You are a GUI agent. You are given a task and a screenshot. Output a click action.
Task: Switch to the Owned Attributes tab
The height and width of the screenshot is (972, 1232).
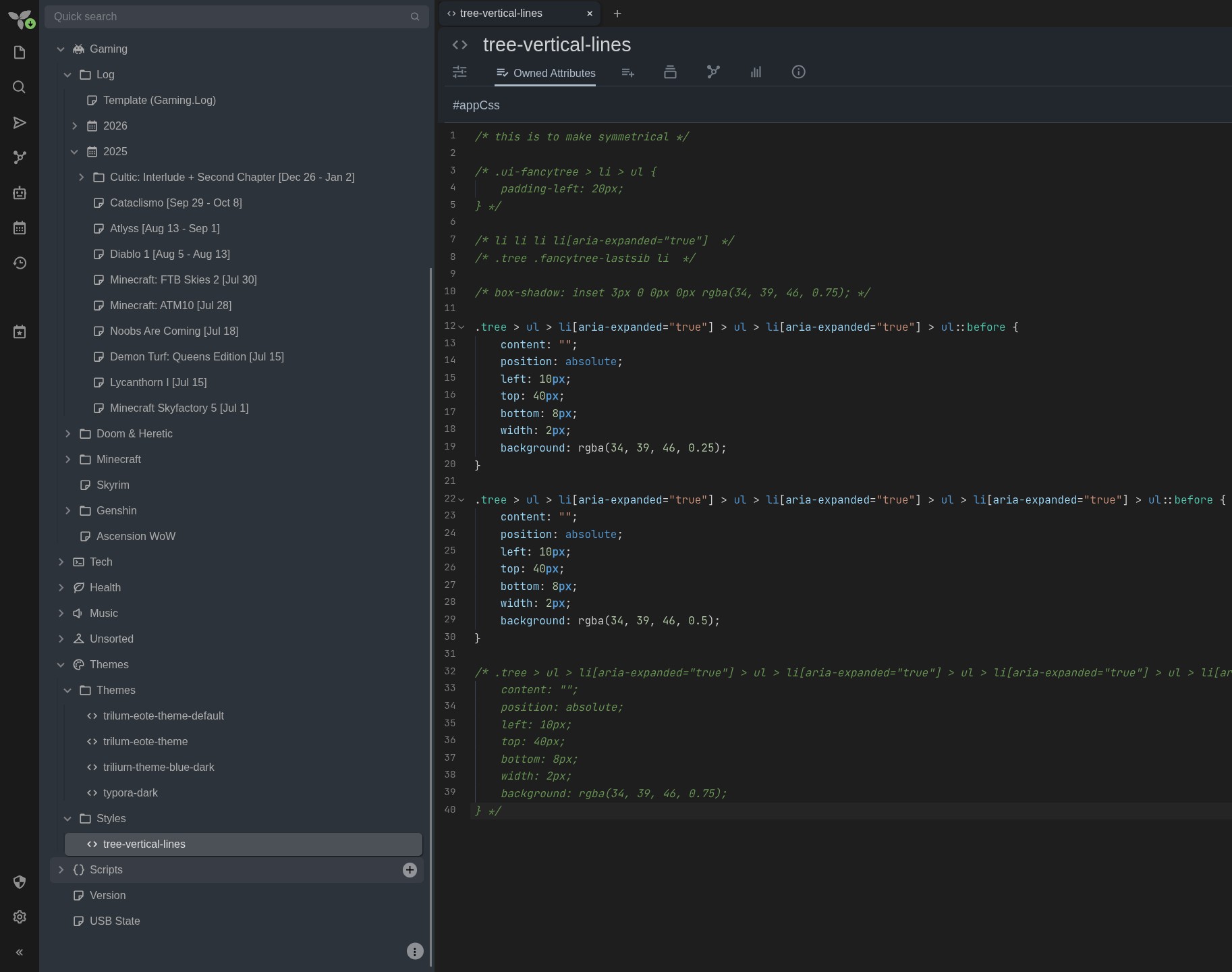[545, 73]
